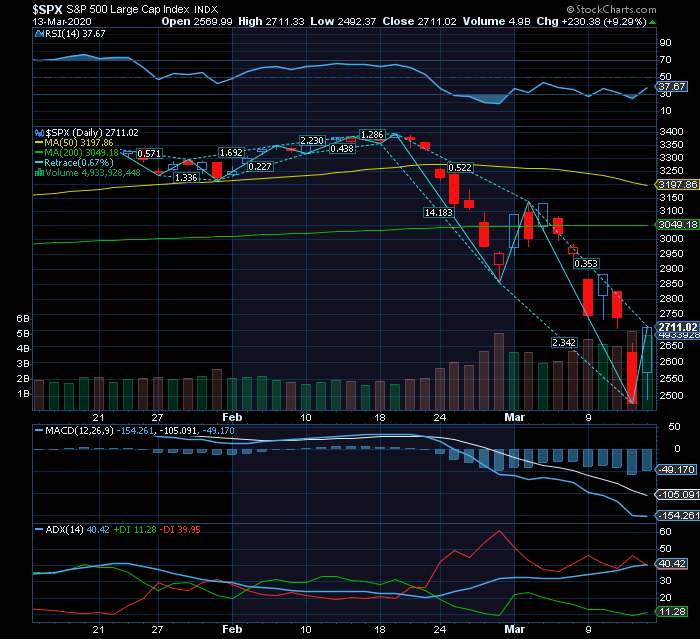Click the 1.692 retracement label

pos(231,153)
